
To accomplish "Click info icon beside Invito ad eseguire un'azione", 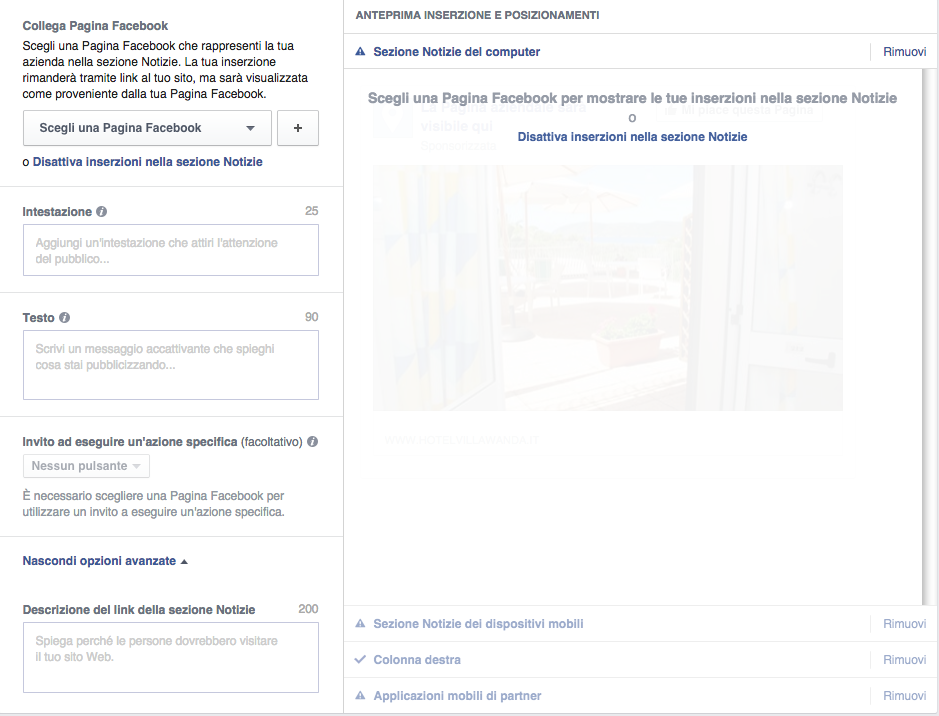I will [x=313, y=442].
